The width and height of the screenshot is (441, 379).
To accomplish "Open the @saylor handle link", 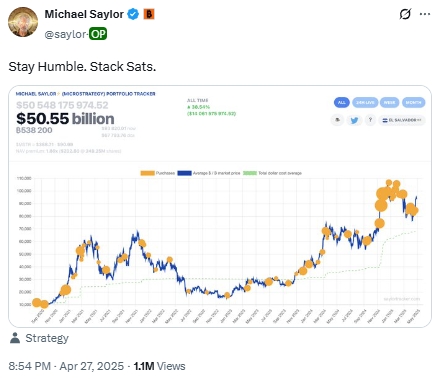I will tap(66, 34).
